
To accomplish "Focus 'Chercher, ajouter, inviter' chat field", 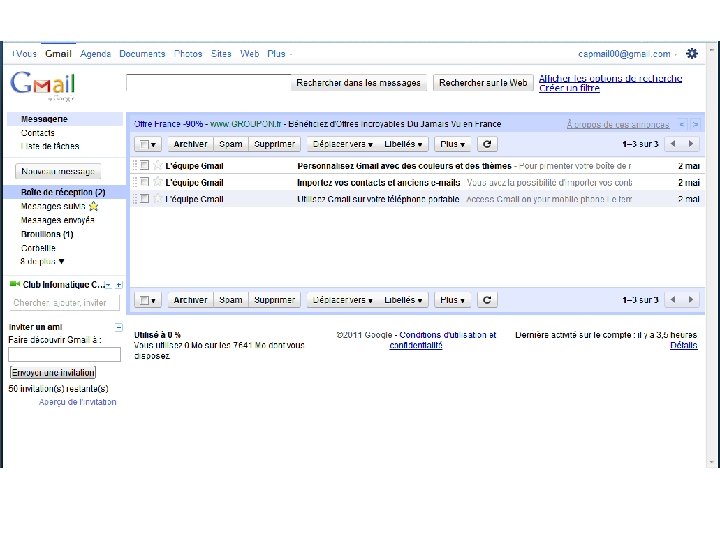I will pos(64,303).
